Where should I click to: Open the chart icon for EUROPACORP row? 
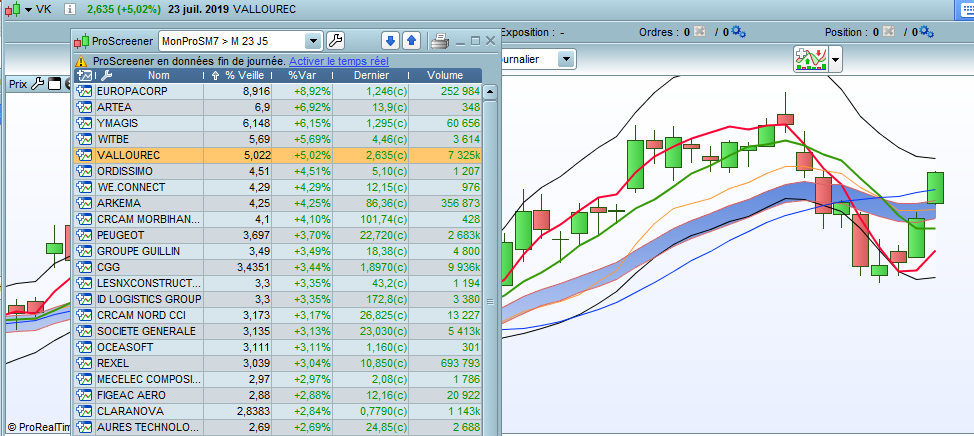[84, 91]
